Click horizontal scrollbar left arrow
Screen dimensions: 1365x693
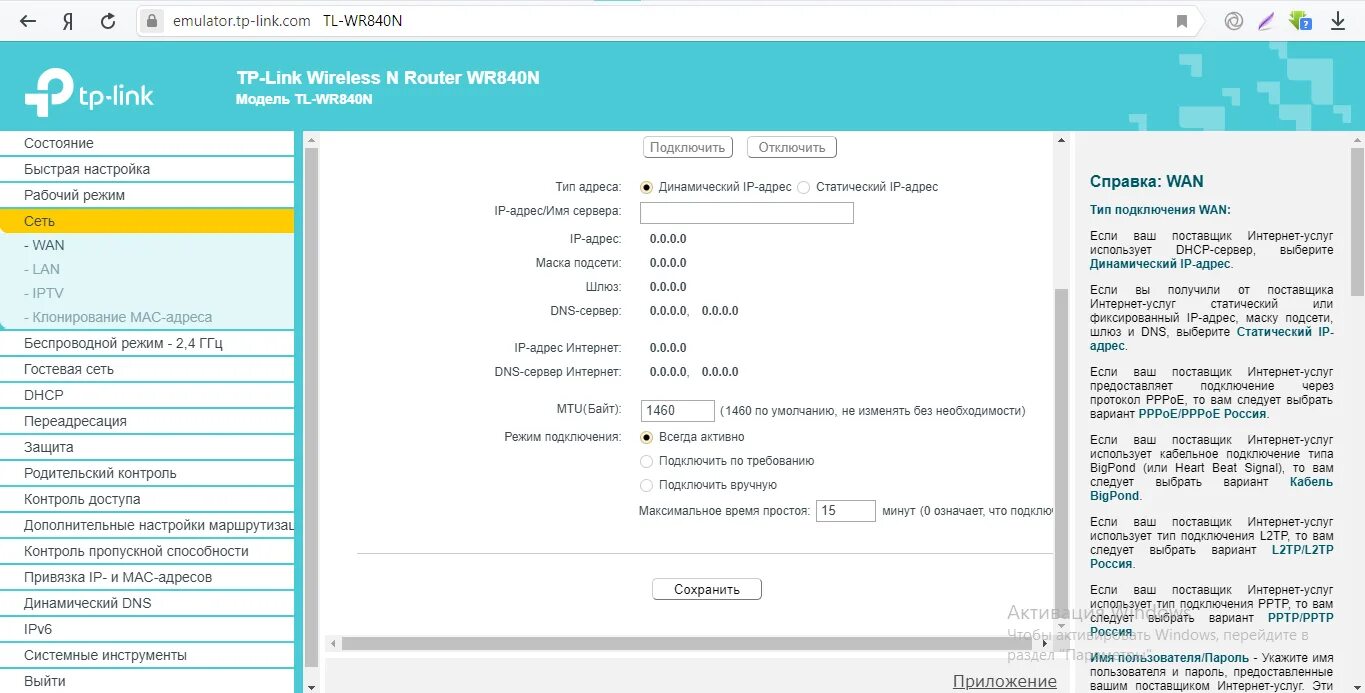point(333,644)
